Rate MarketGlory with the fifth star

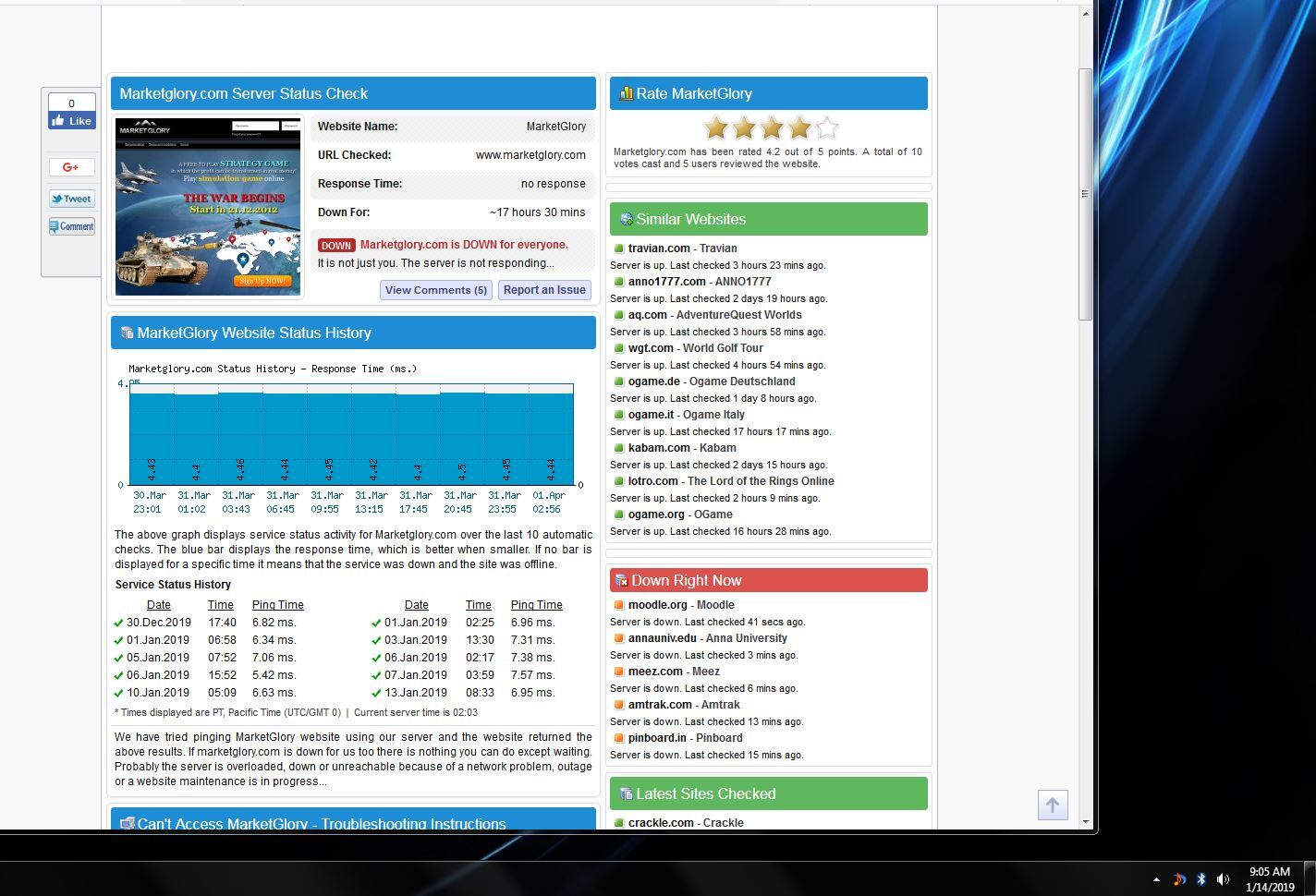(x=827, y=127)
